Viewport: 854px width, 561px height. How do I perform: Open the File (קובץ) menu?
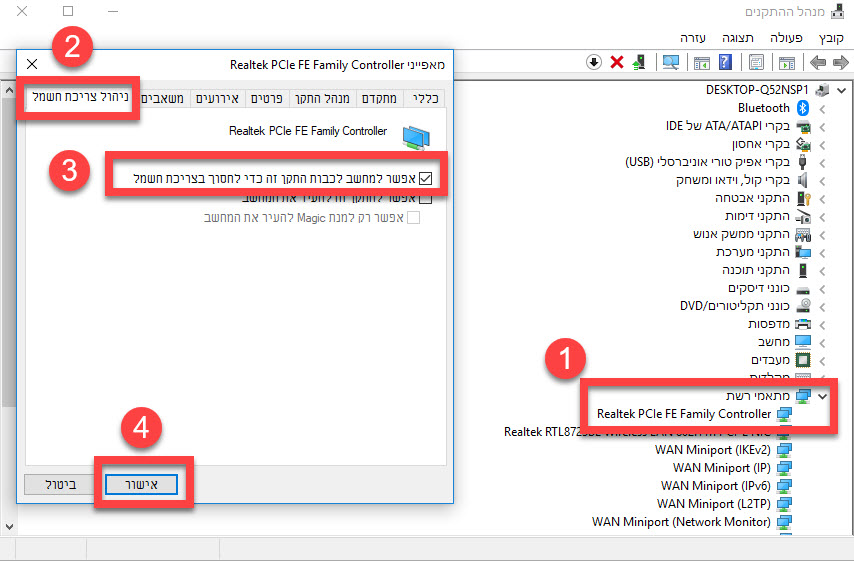point(831,38)
